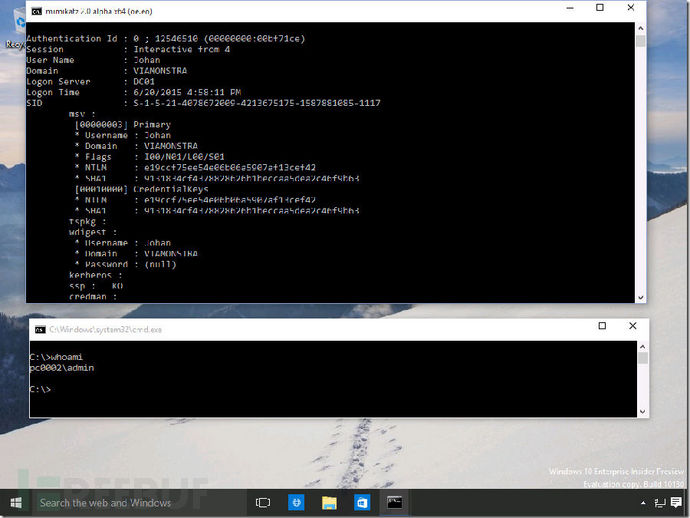Click the empty 'C:\>' prompt in cmd
The height and width of the screenshot is (518, 690).
[x=40, y=389]
